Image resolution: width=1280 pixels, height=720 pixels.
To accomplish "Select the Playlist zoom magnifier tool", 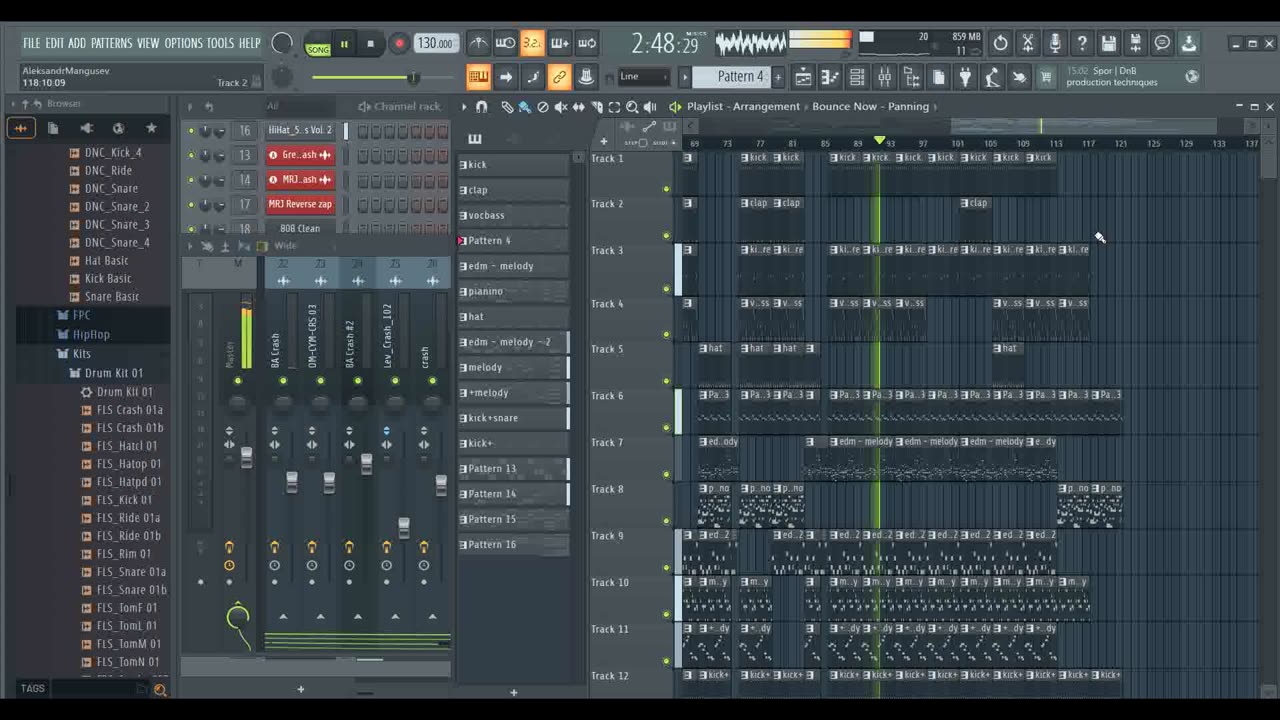I will (x=632, y=106).
